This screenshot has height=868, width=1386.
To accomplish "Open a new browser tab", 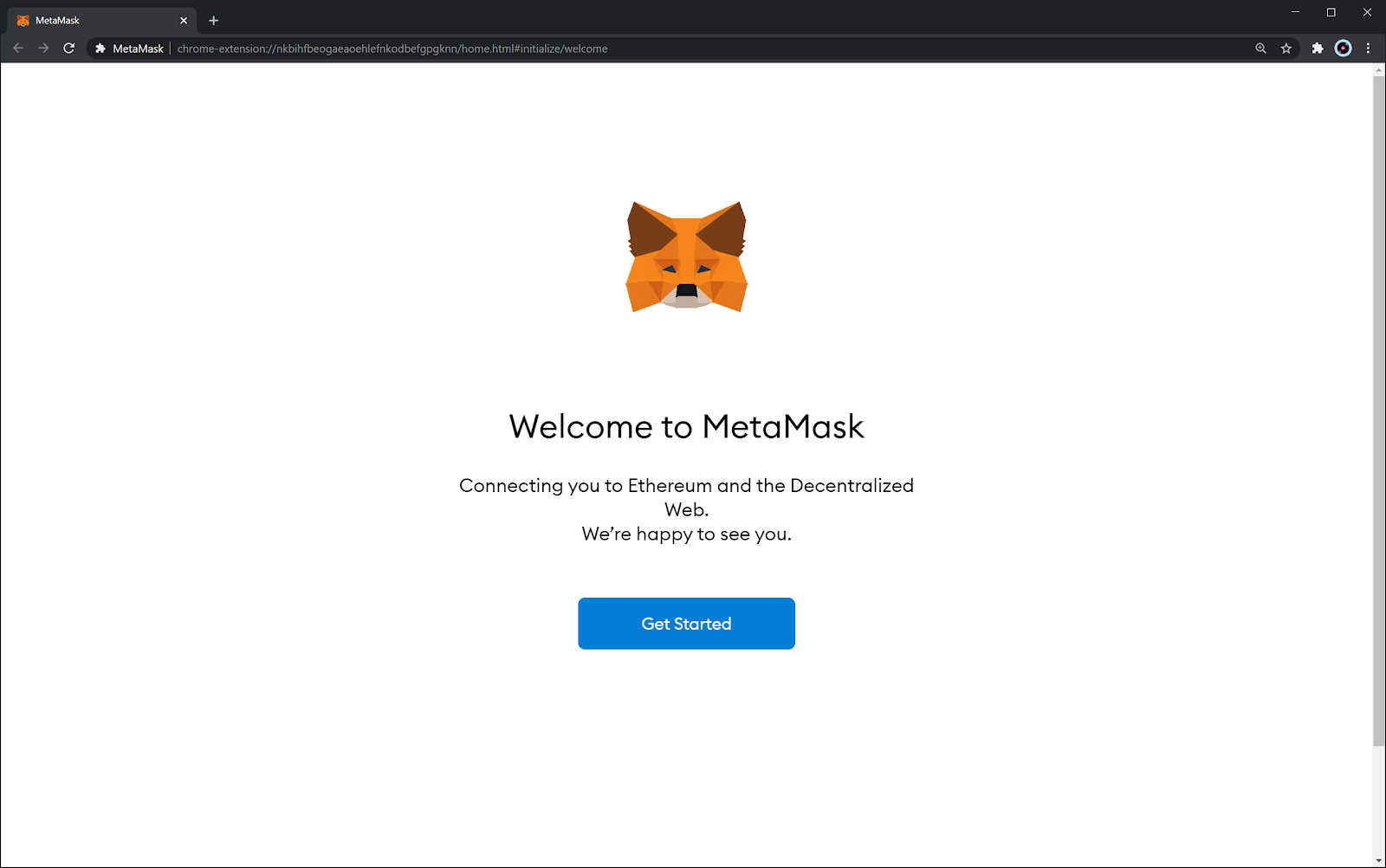I will [214, 20].
